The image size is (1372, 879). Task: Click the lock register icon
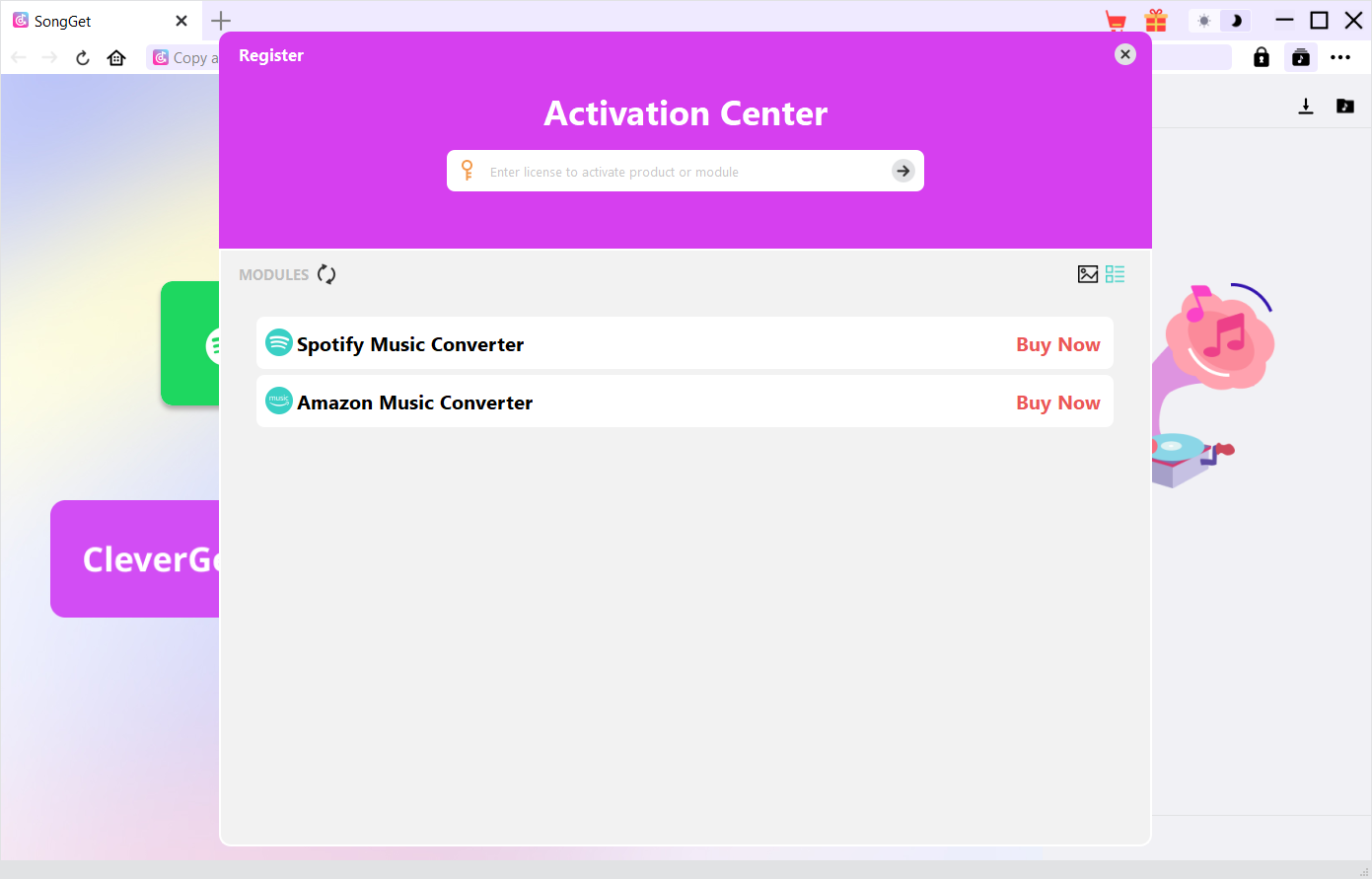click(x=1261, y=57)
